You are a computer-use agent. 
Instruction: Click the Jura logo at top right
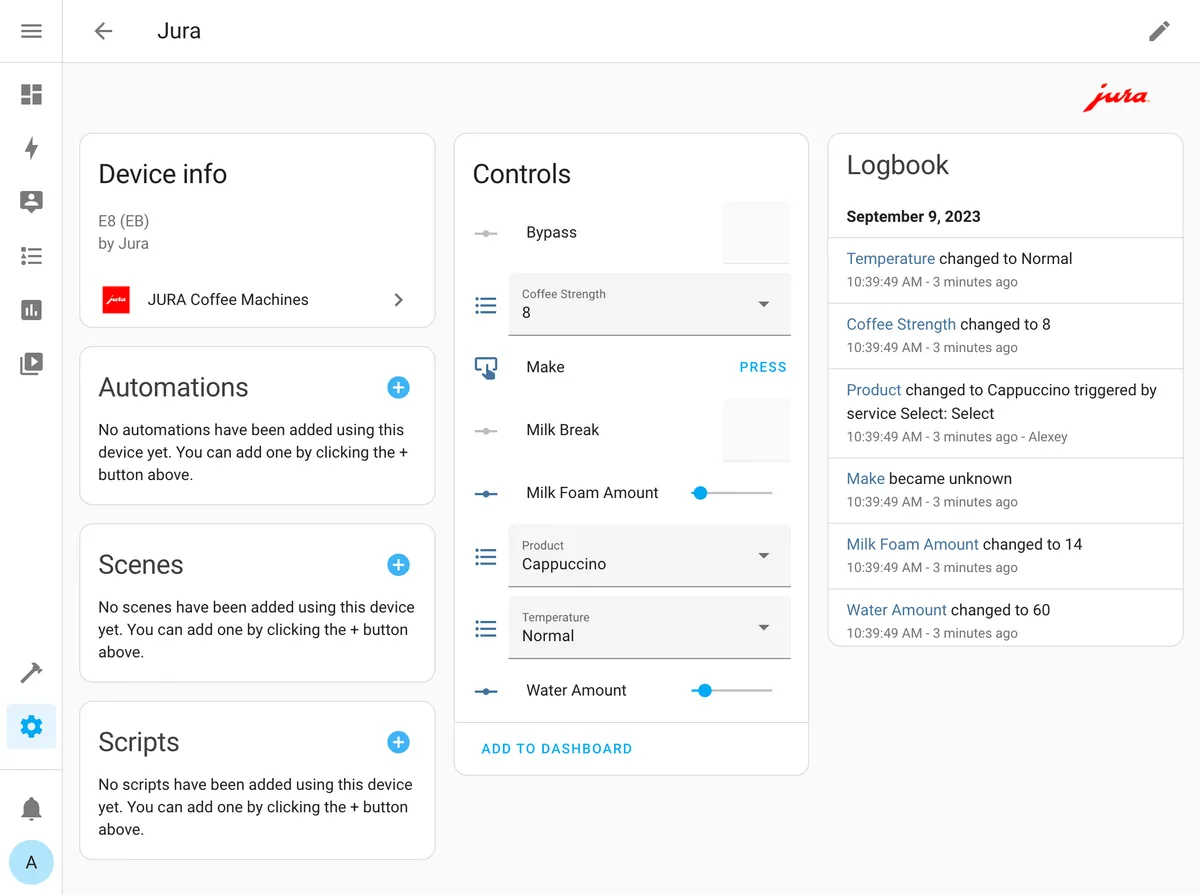pos(1116,98)
